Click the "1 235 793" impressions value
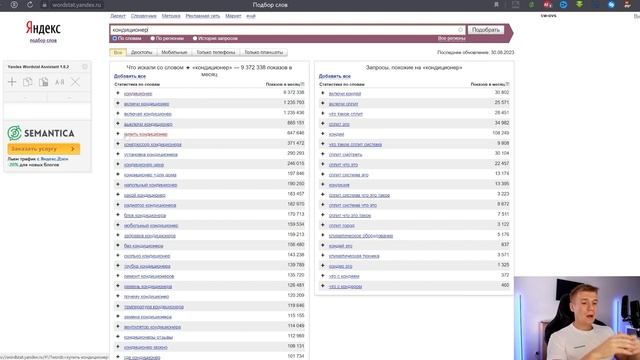640x360 pixels. pyautogui.click(x=293, y=102)
